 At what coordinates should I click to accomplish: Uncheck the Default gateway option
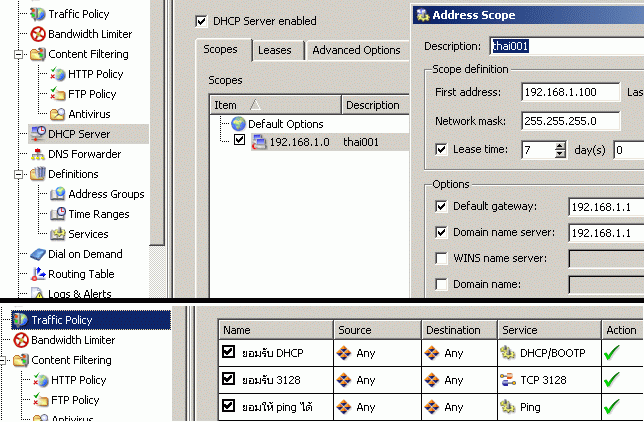tap(442, 206)
